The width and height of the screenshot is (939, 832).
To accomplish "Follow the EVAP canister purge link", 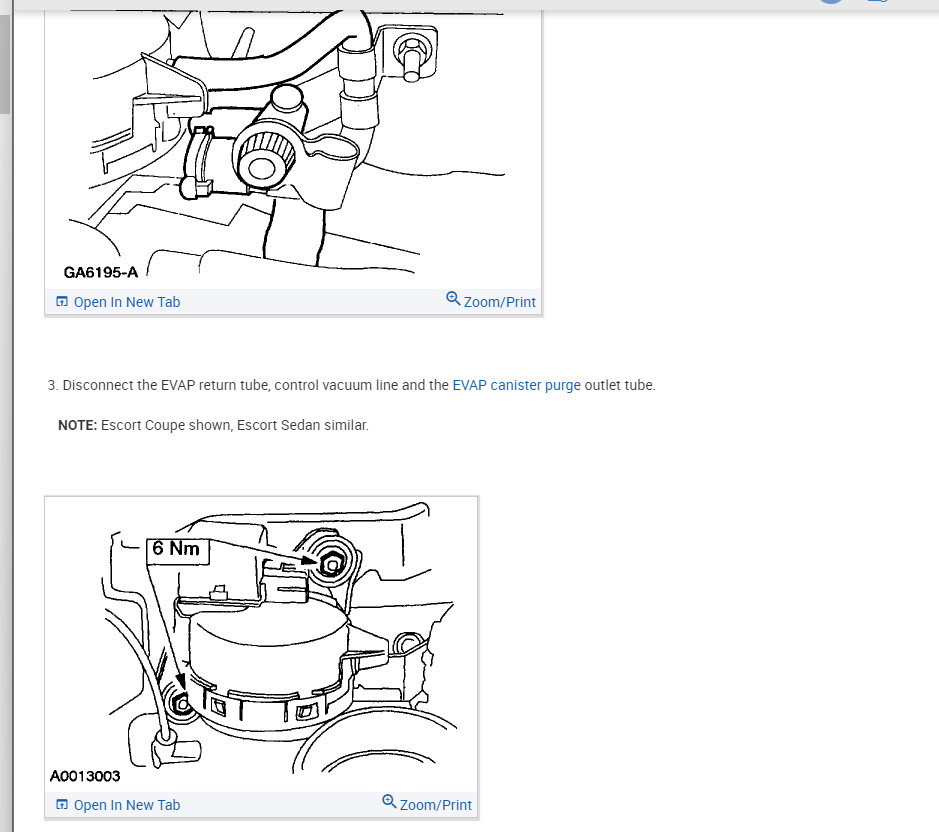I will [x=516, y=385].
